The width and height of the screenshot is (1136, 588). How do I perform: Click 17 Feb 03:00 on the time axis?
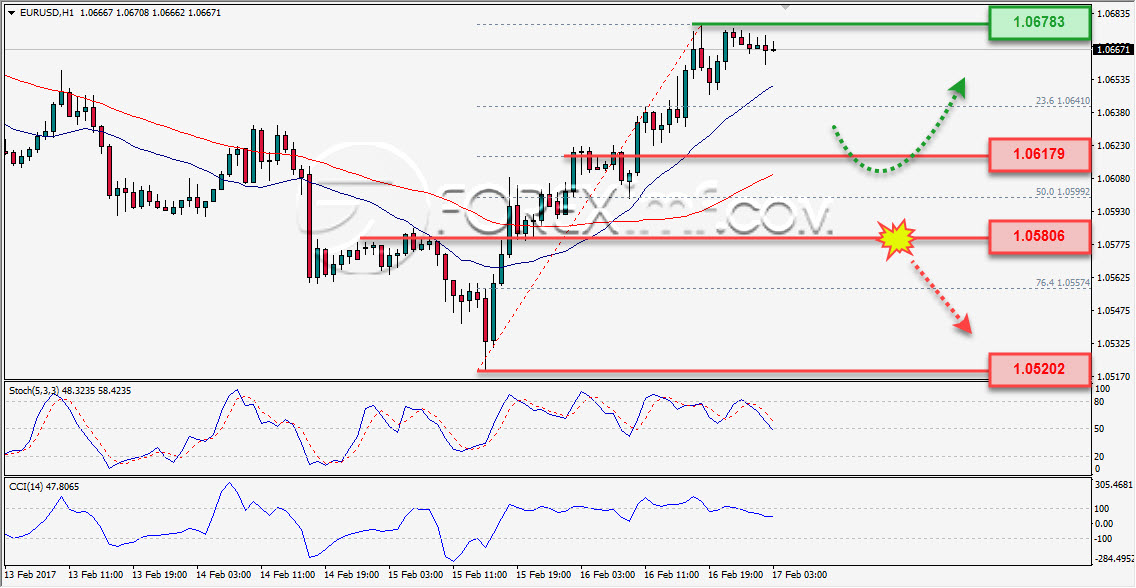(798, 574)
